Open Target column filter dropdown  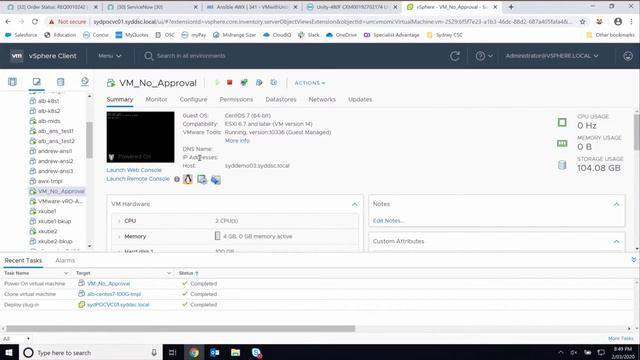point(169,273)
